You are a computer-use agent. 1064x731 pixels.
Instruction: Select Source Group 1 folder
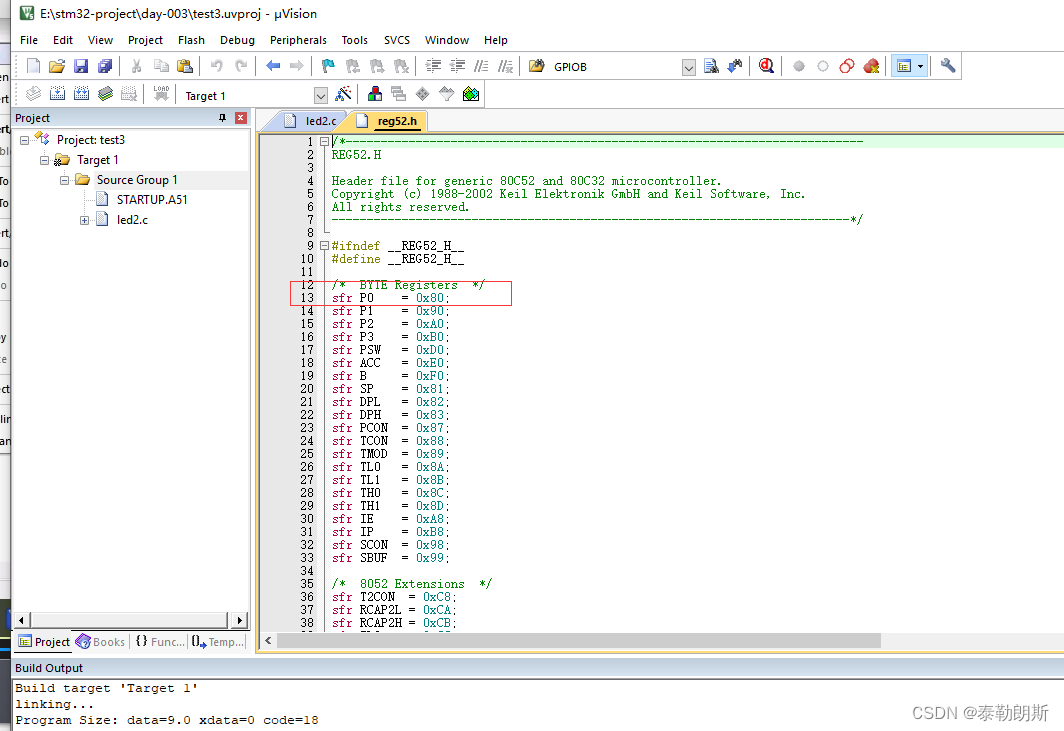point(136,180)
